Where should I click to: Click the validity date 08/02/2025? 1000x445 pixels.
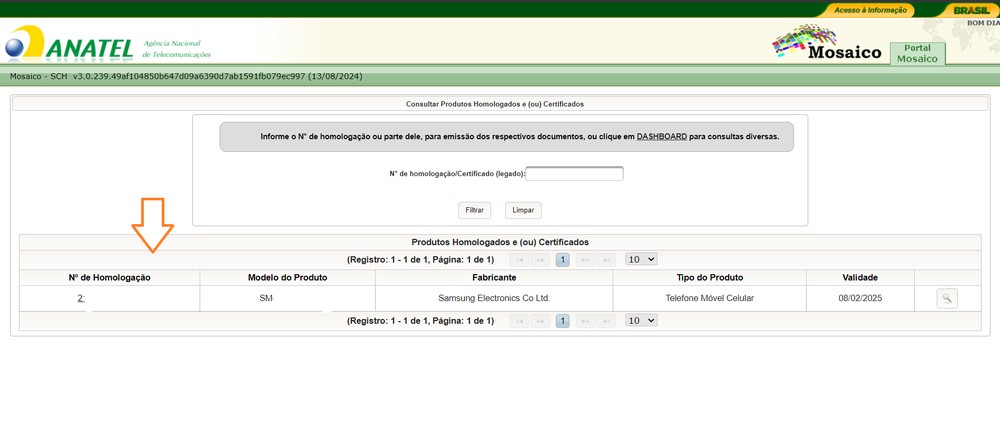(860, 298)
